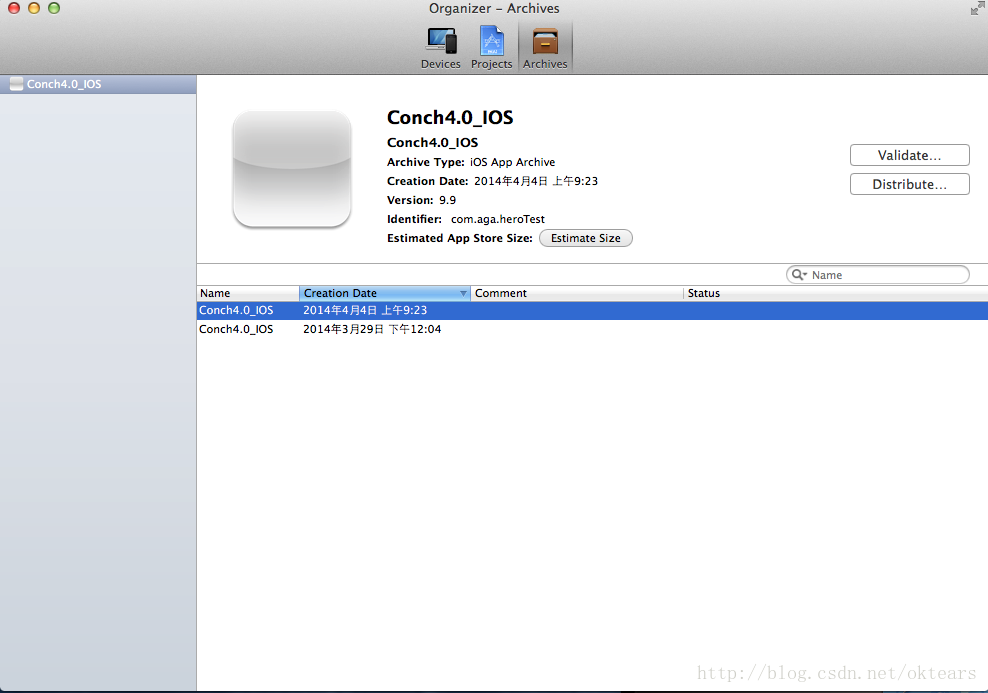988x693 pixels.
Task: Select Conch4.0_IOS in the sidebar
Action: (x=98, y=84)
